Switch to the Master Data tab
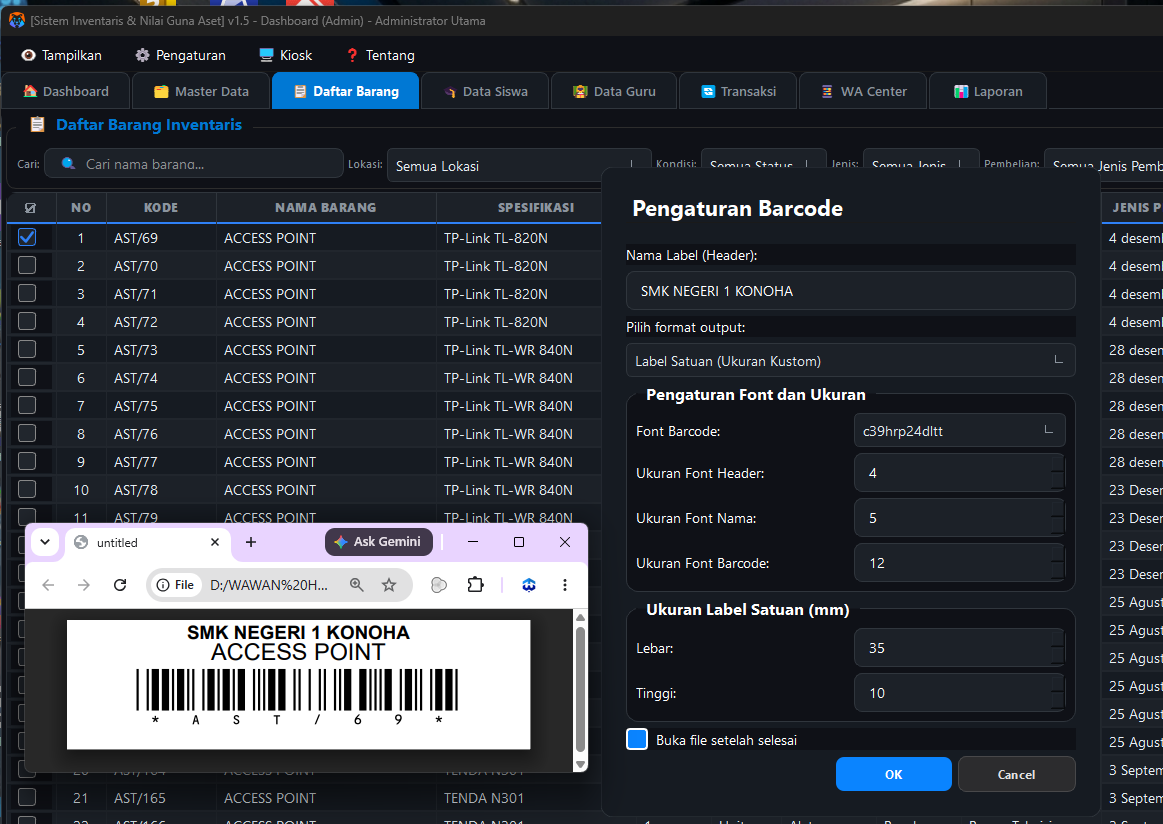Screen dimensions: 1163x824 (x=201, y=91)
